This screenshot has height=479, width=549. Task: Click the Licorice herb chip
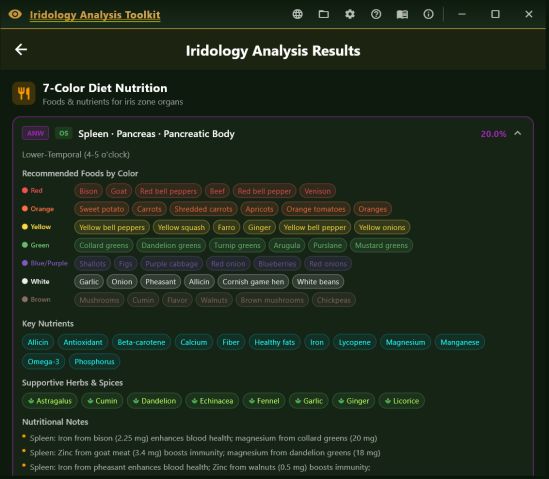[402, 401]
